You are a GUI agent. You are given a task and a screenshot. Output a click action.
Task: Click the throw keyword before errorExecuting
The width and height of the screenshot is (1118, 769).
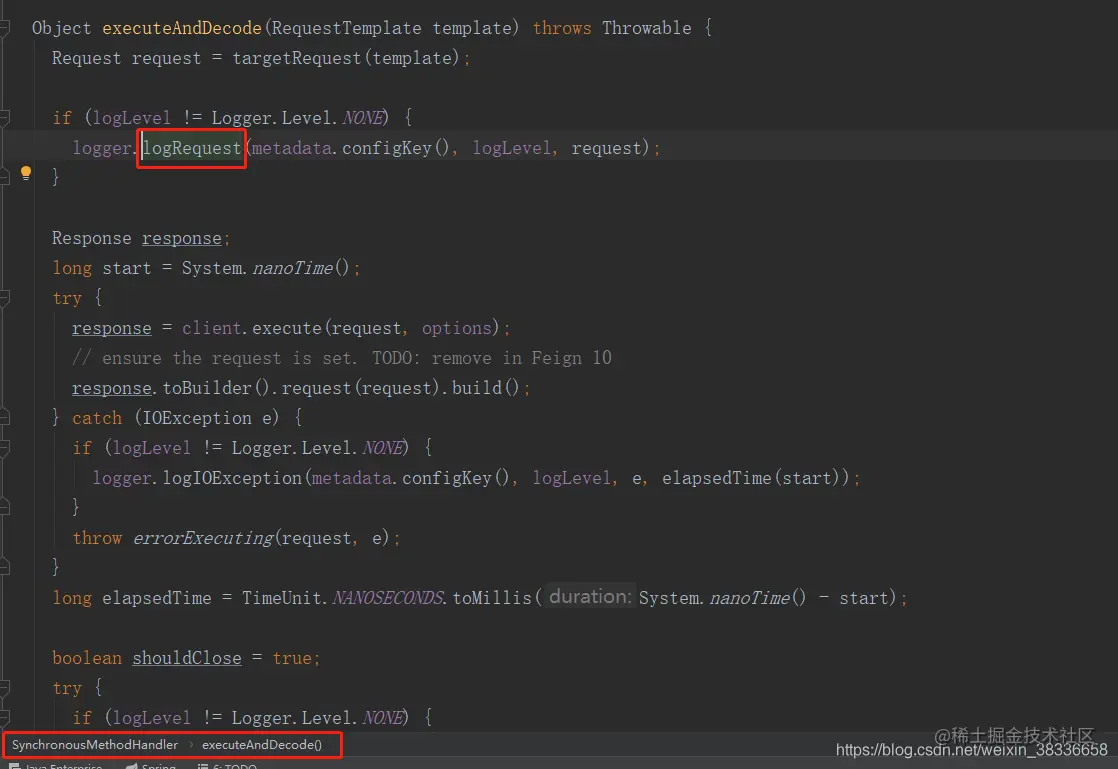(x=97, y=538)
